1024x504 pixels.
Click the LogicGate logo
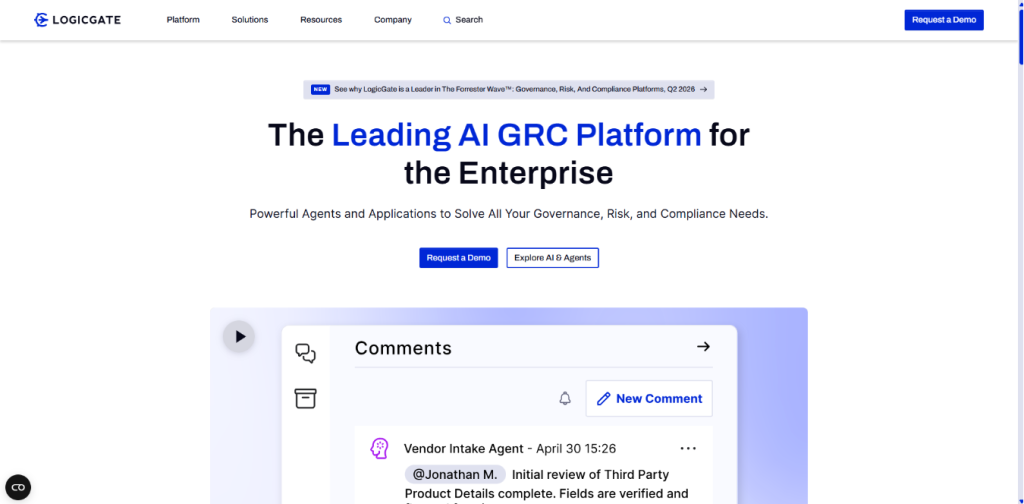click(77, 20)
